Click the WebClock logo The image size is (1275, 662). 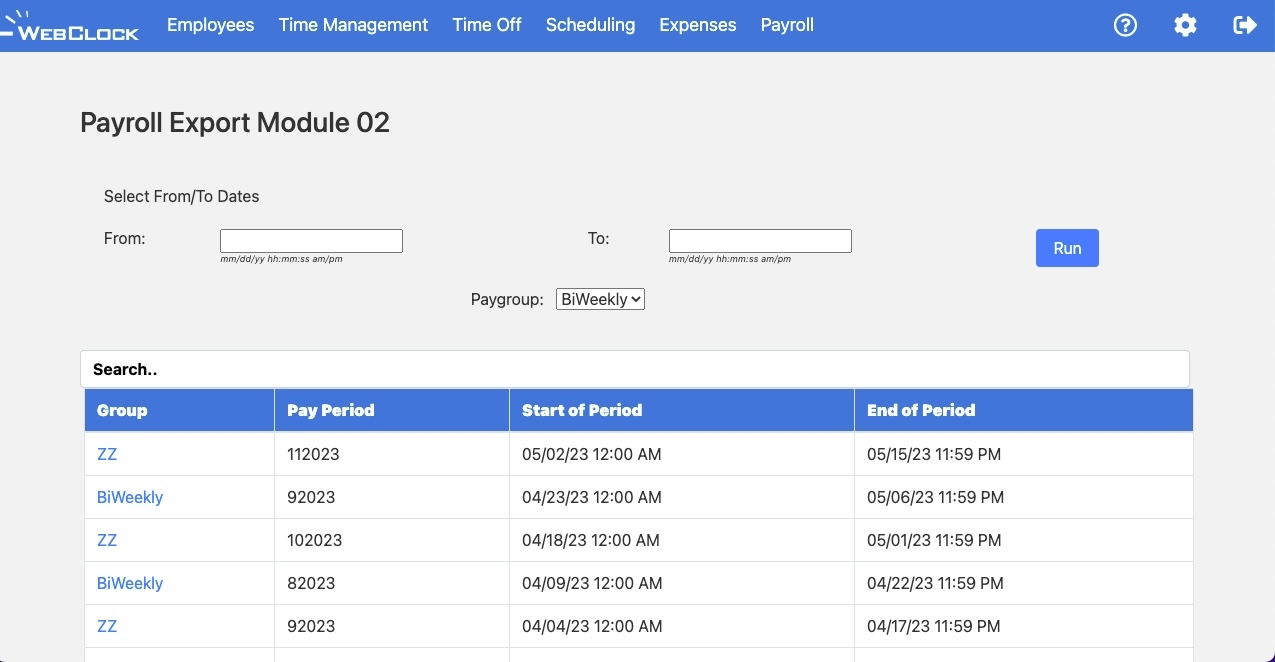[72, 26]
